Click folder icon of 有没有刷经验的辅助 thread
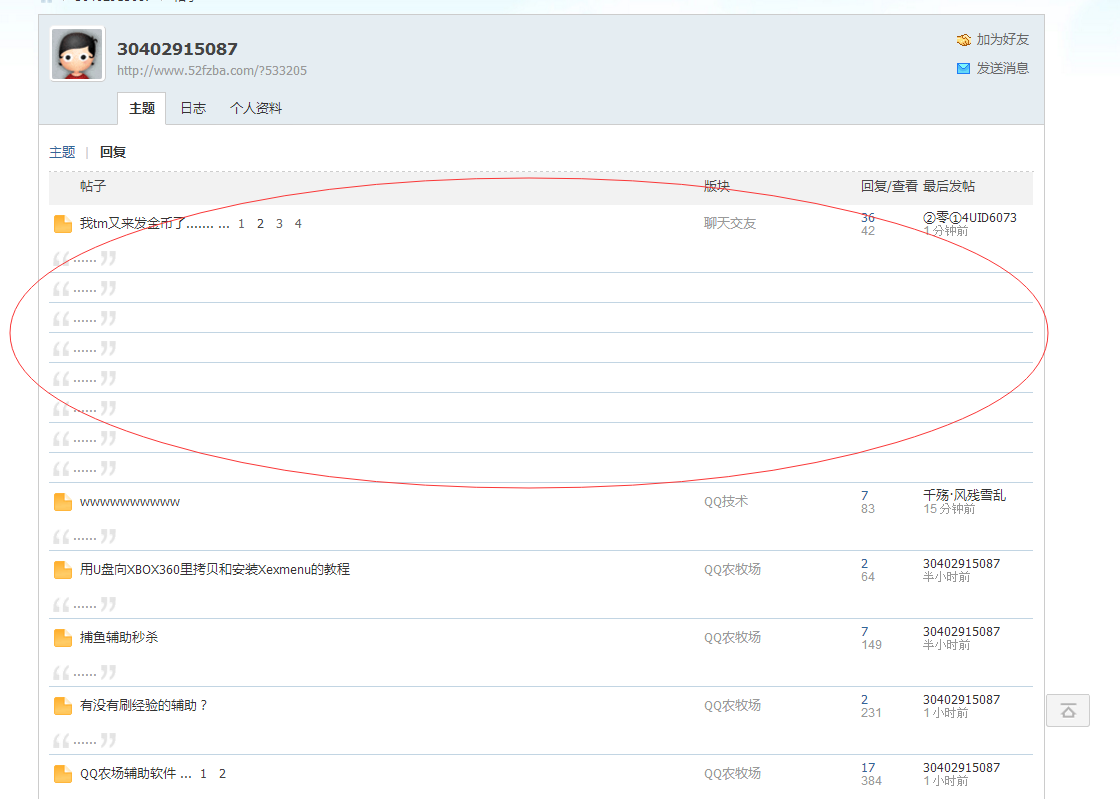This screenshot has height=799, width=1120. (63, 705)
